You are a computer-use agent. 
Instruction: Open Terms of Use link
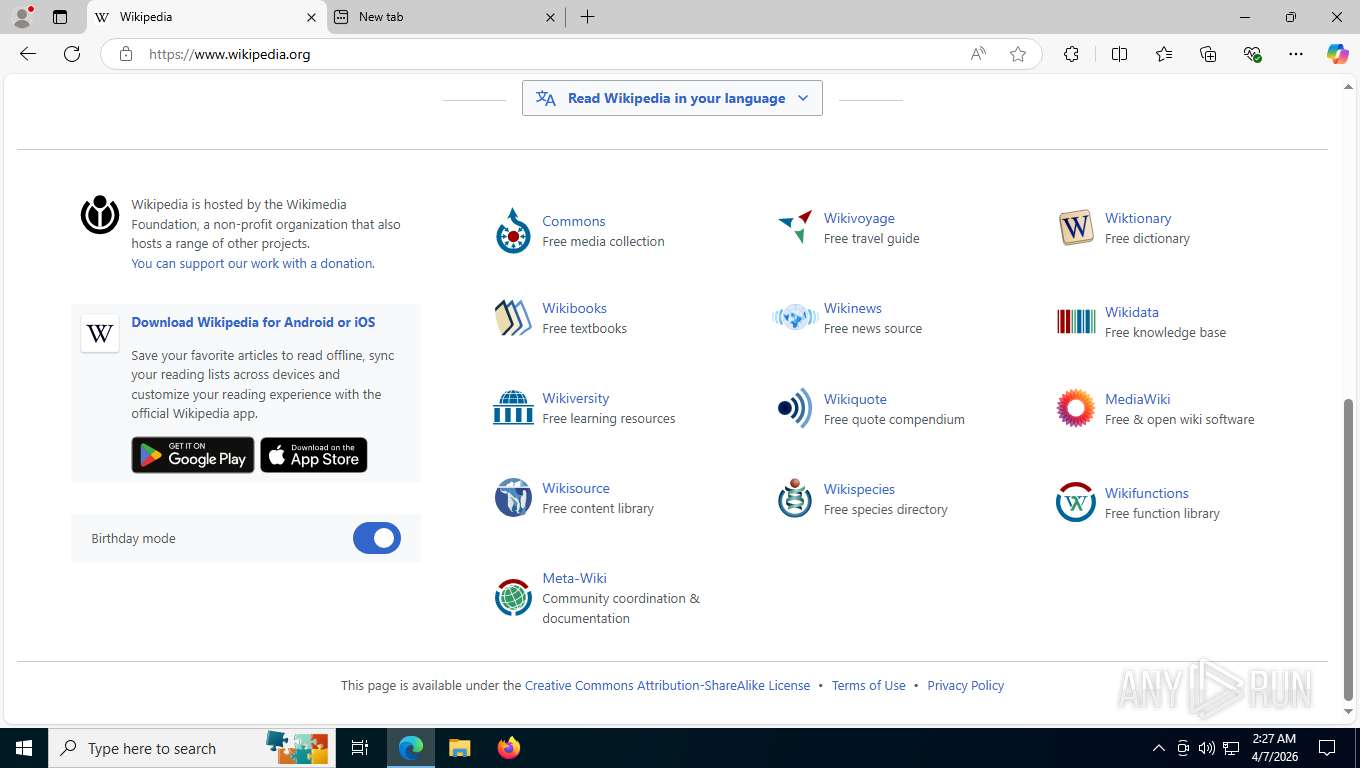pos(868,685)
